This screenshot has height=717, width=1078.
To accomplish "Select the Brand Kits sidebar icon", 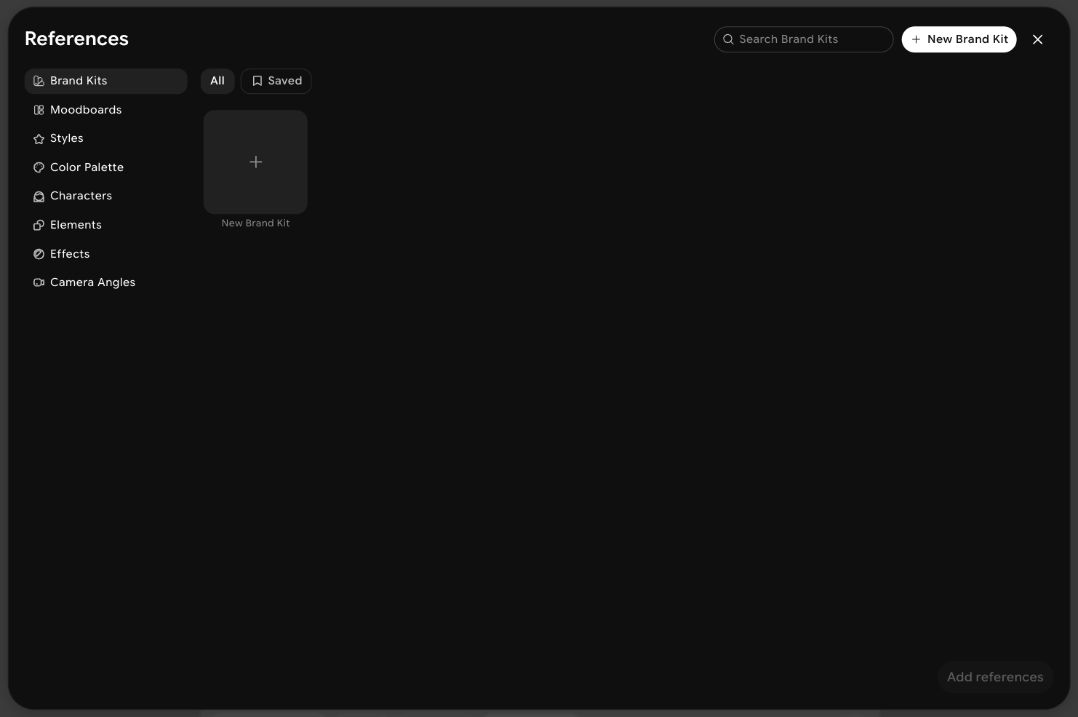I will tap(38, 81).
